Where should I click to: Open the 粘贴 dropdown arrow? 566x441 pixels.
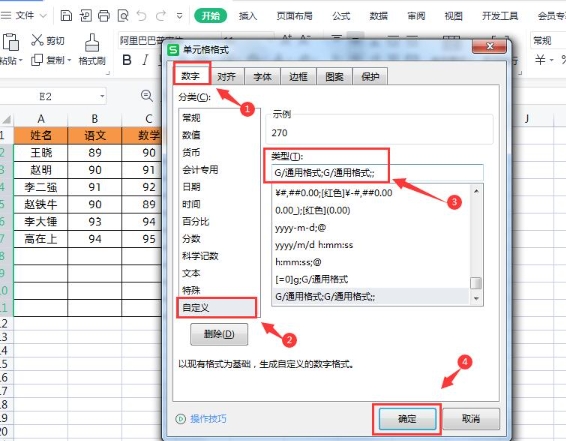point(21,60)
